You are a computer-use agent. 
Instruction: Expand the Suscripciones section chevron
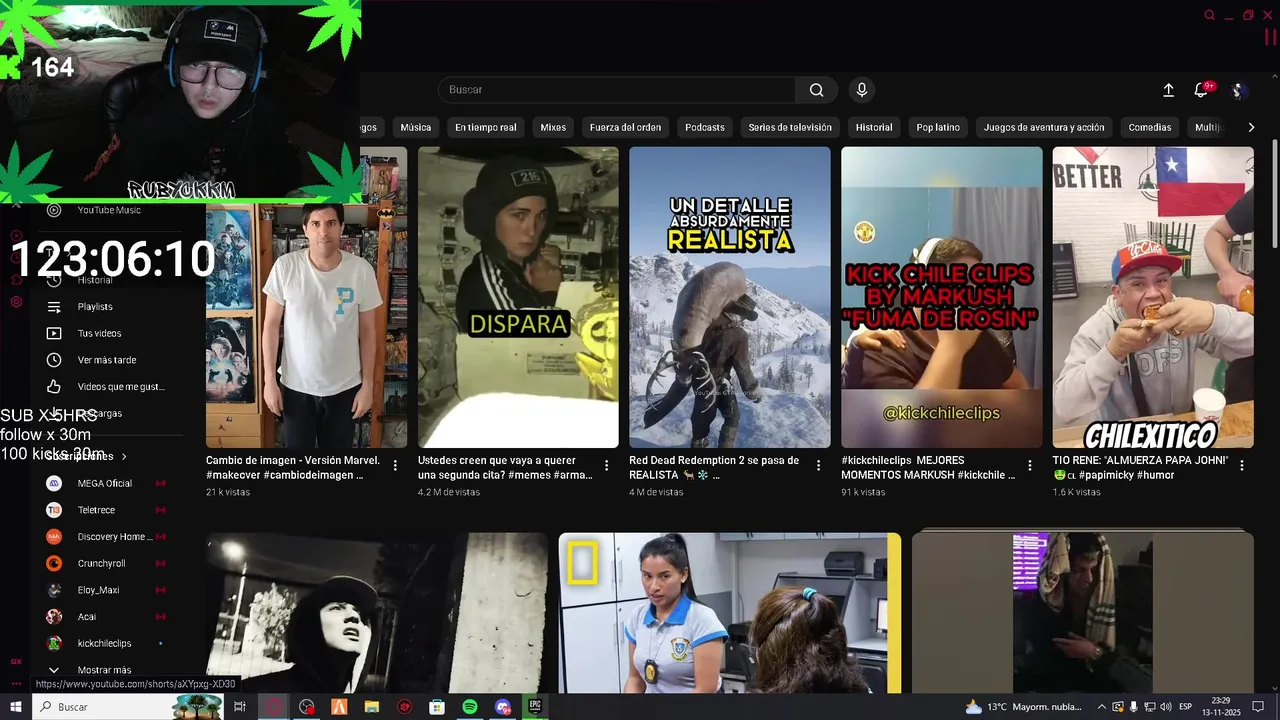pos(124,456)
